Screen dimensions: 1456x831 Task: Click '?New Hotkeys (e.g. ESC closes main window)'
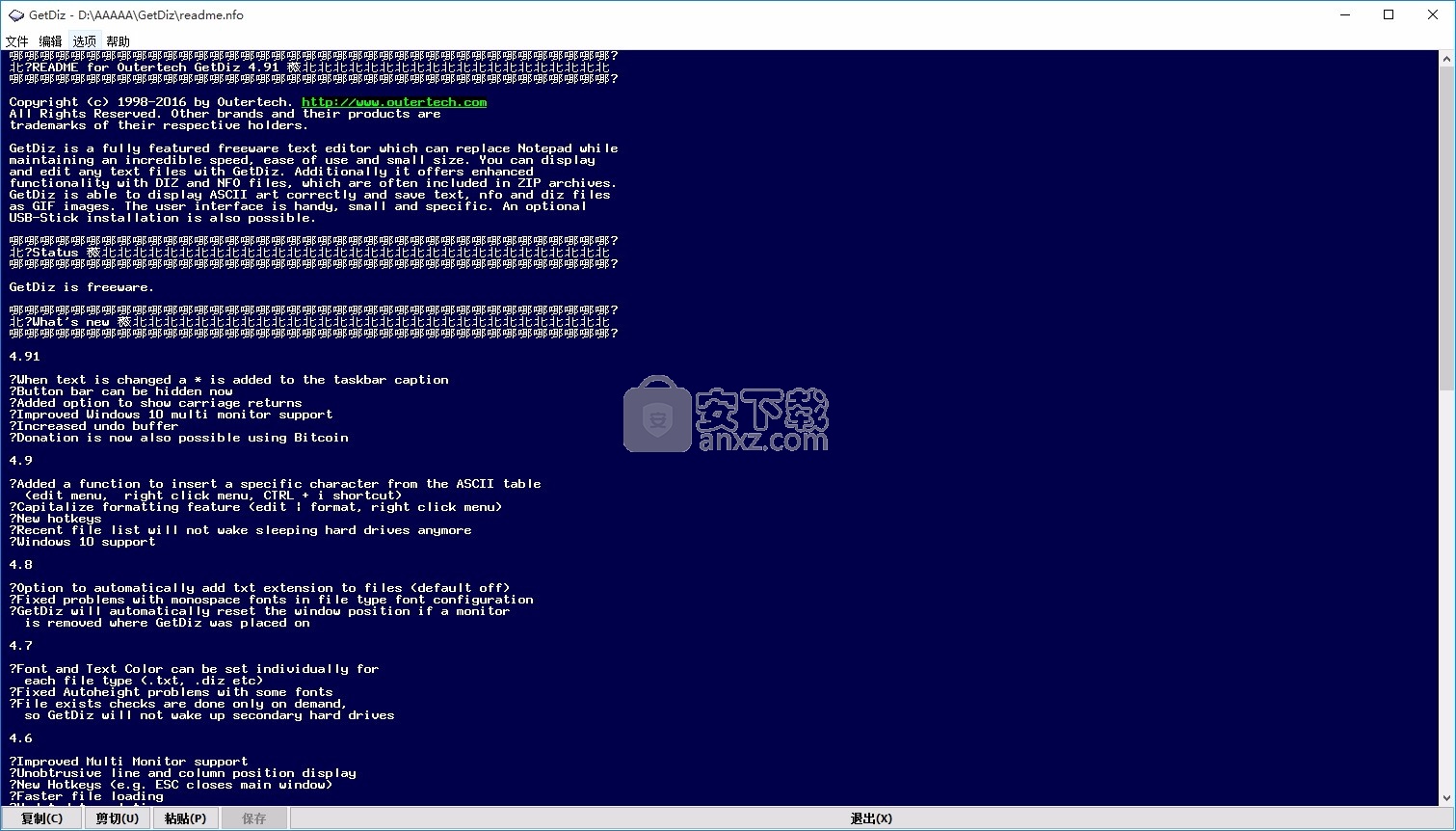tap(171, 785)
